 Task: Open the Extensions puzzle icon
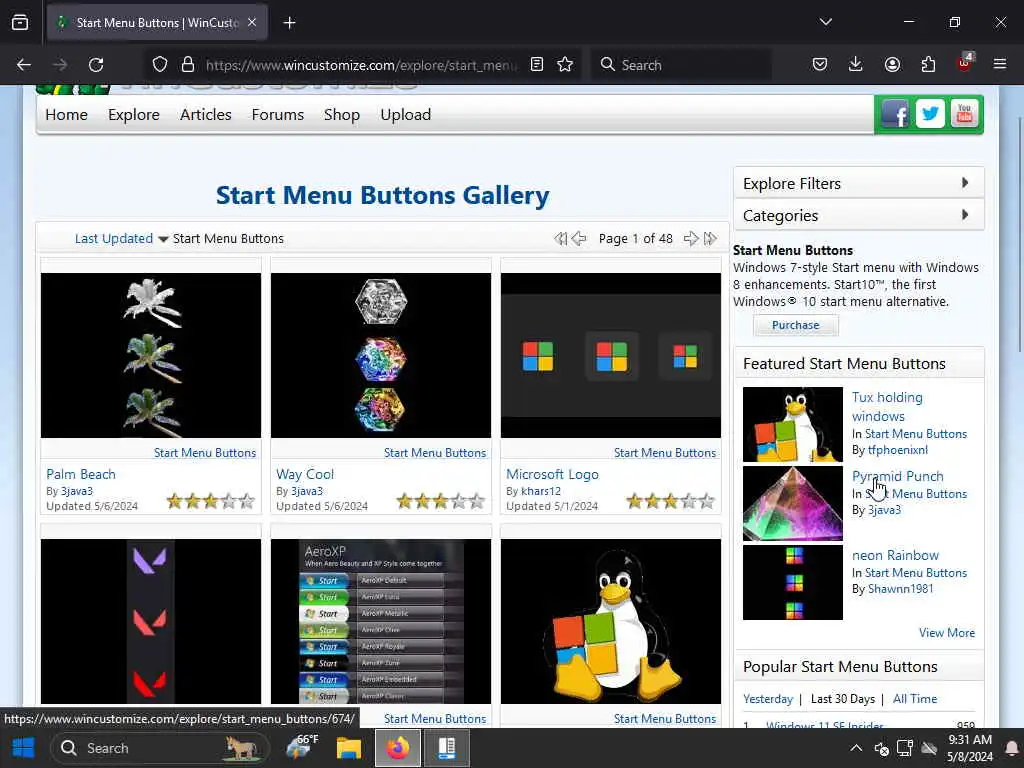pos(928,65)
